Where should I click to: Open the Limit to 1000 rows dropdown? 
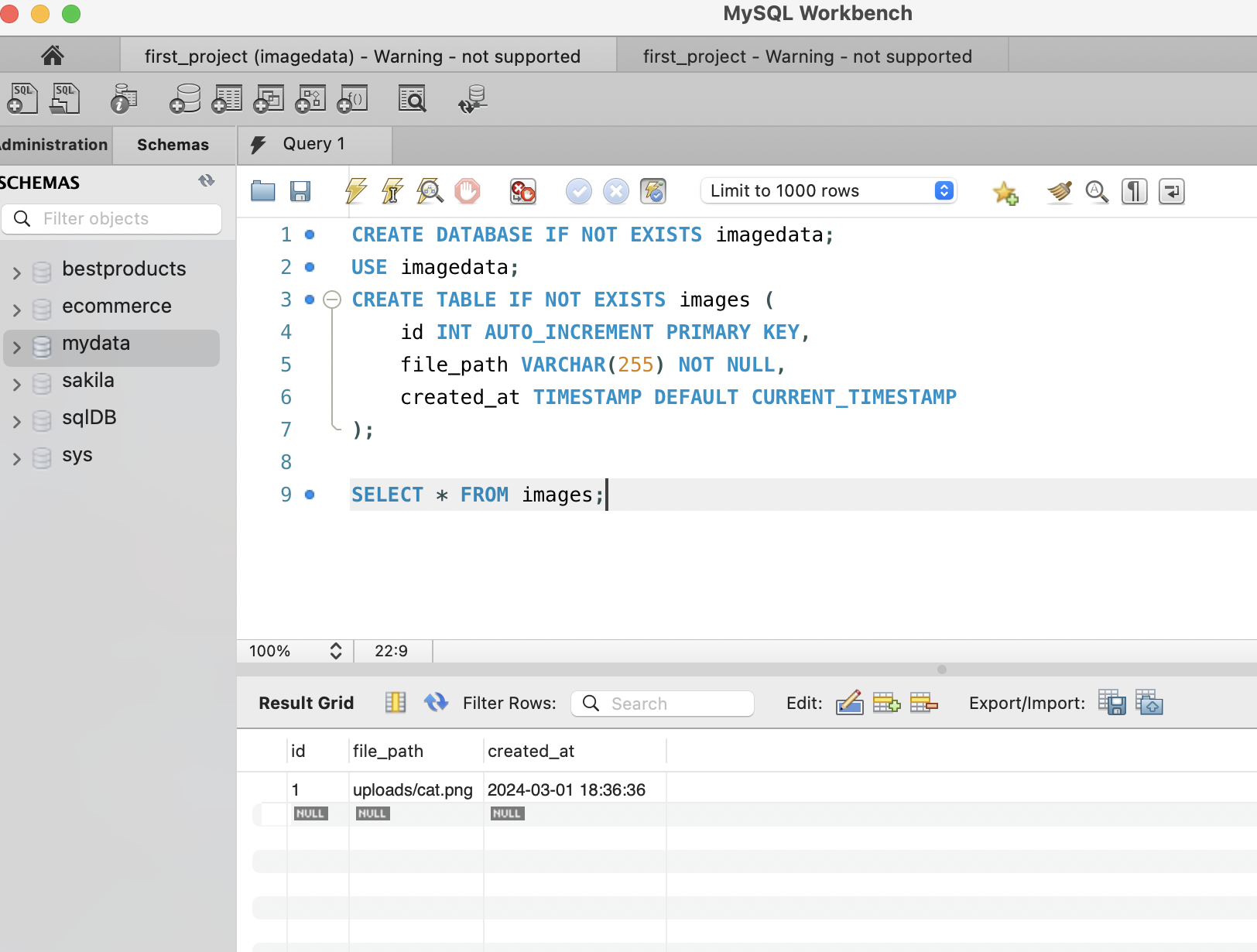[x=828, y=191]
